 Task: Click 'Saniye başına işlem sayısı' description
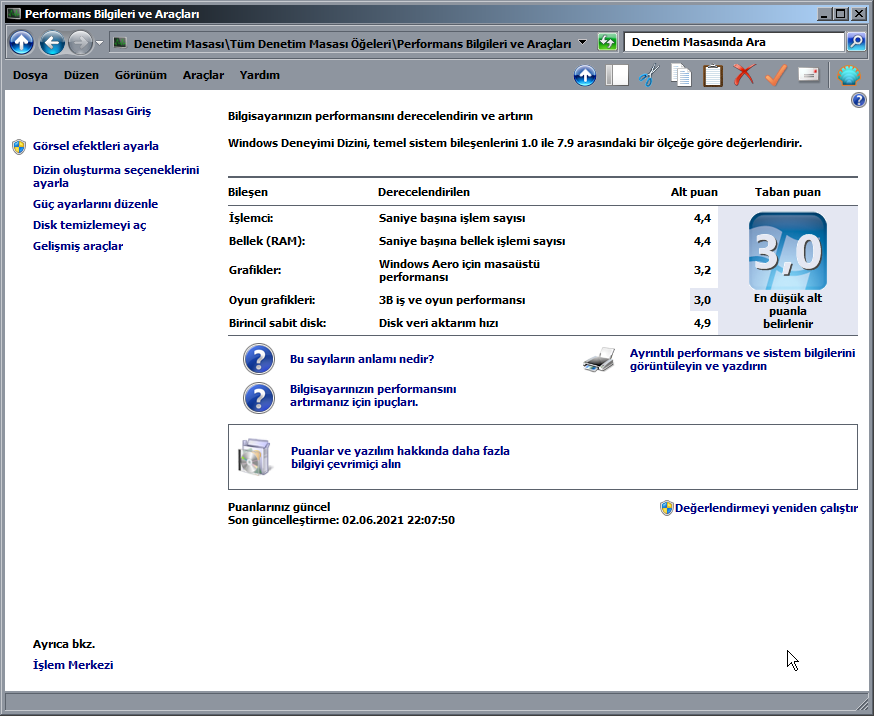point(452,218)
